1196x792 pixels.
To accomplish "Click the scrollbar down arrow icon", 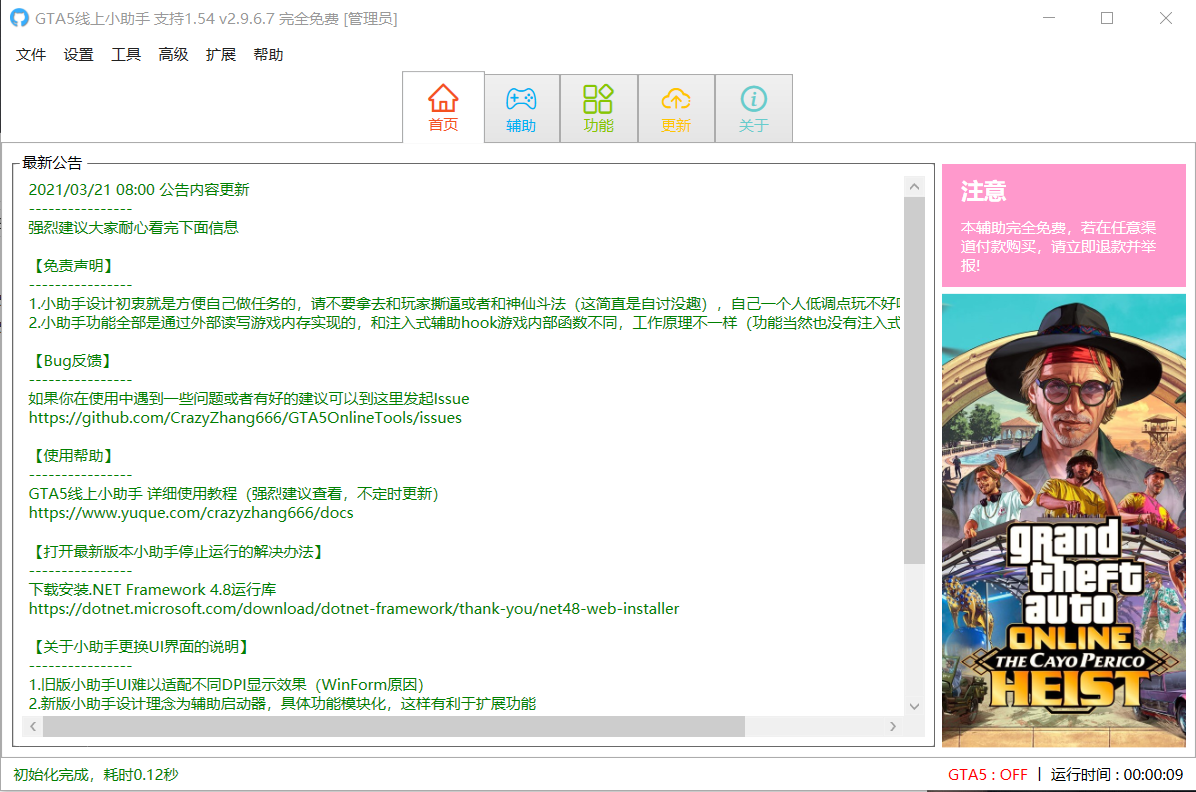I will click(x=914, y=706).
